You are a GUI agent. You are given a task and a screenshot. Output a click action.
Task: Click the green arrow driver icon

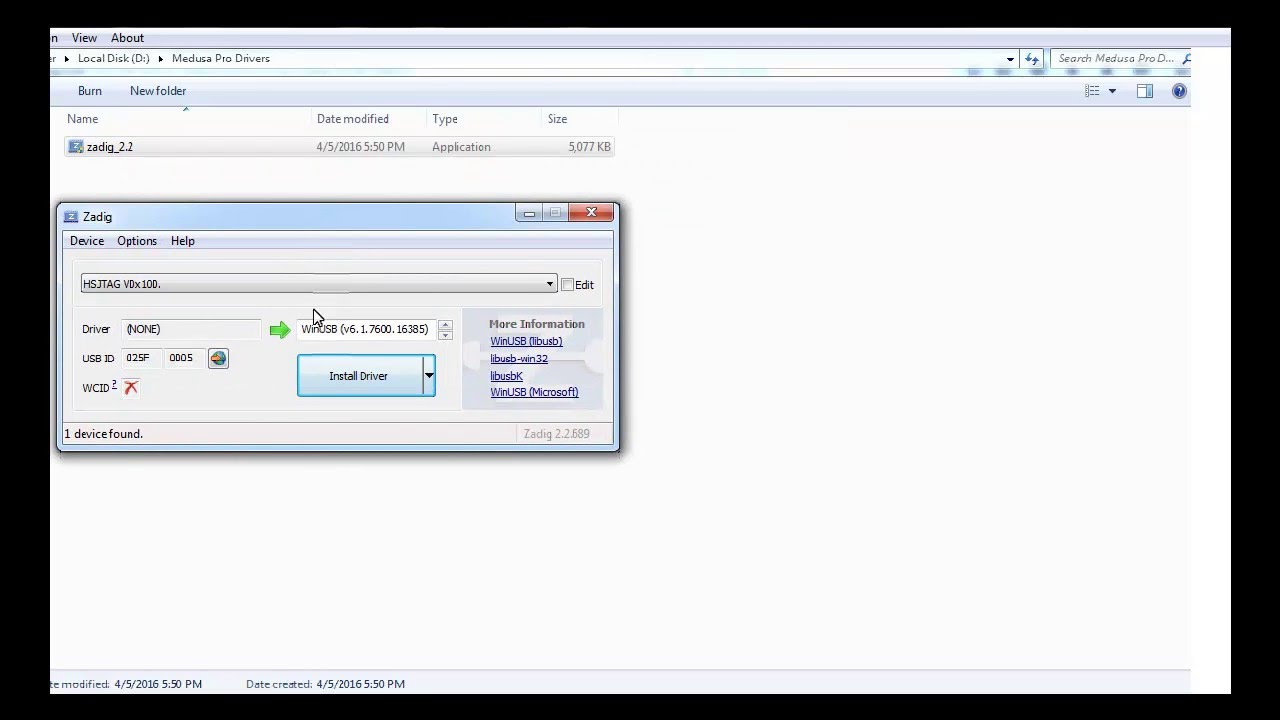click(x=280, y=330)
